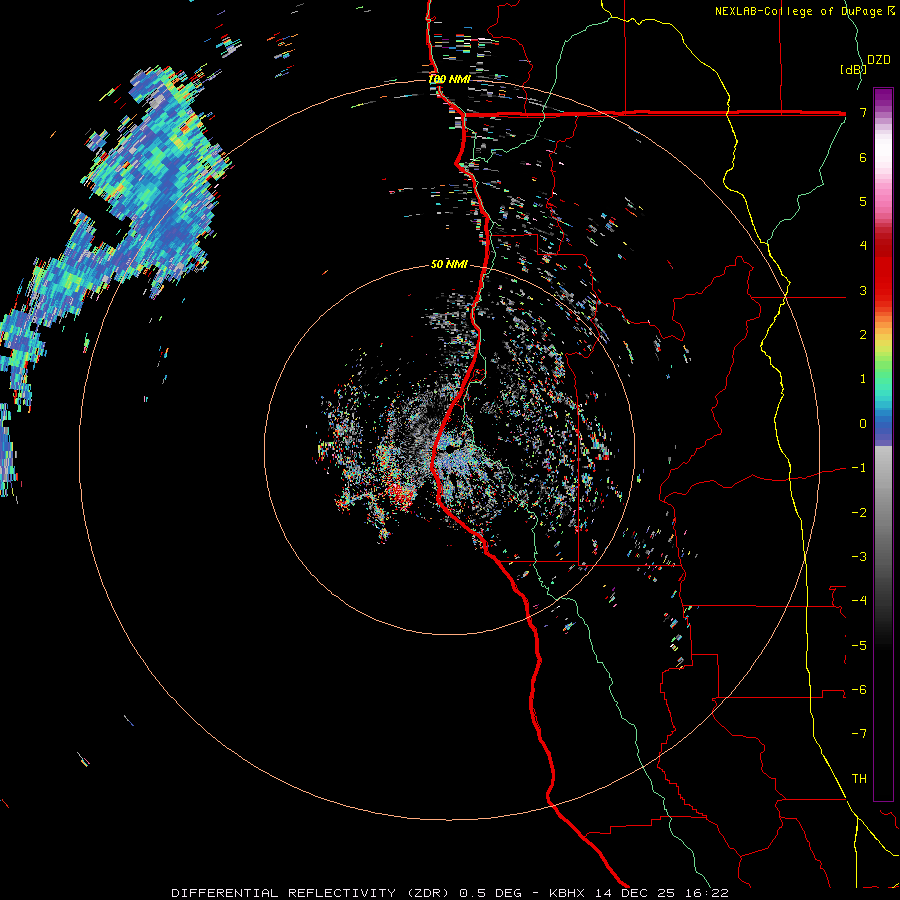Screen dimensions: 900x900
Task: Click the 5 value on color scale
Action: [x=863, y=201]
